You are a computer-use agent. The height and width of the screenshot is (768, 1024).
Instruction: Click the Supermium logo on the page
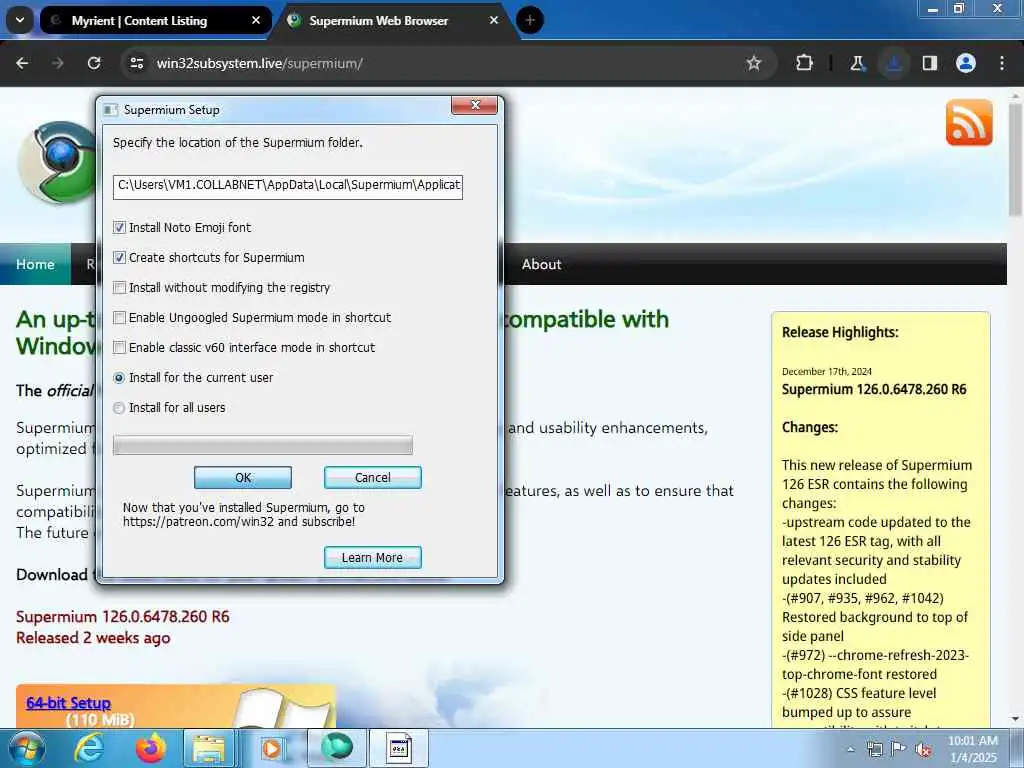59,163
